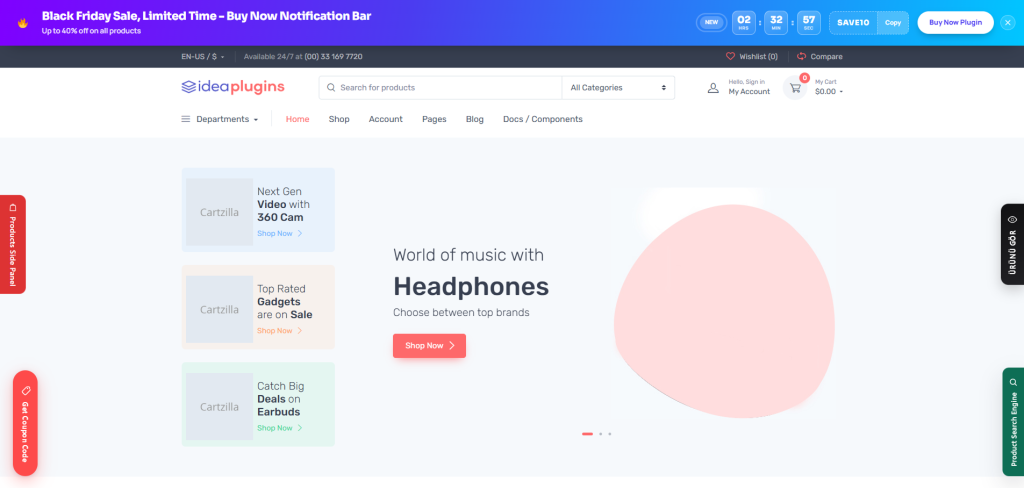Viewport: 1024px width, 488px height.
Task: Expand the My Cart $0.00 dropdown
Action: click(829, 88)
